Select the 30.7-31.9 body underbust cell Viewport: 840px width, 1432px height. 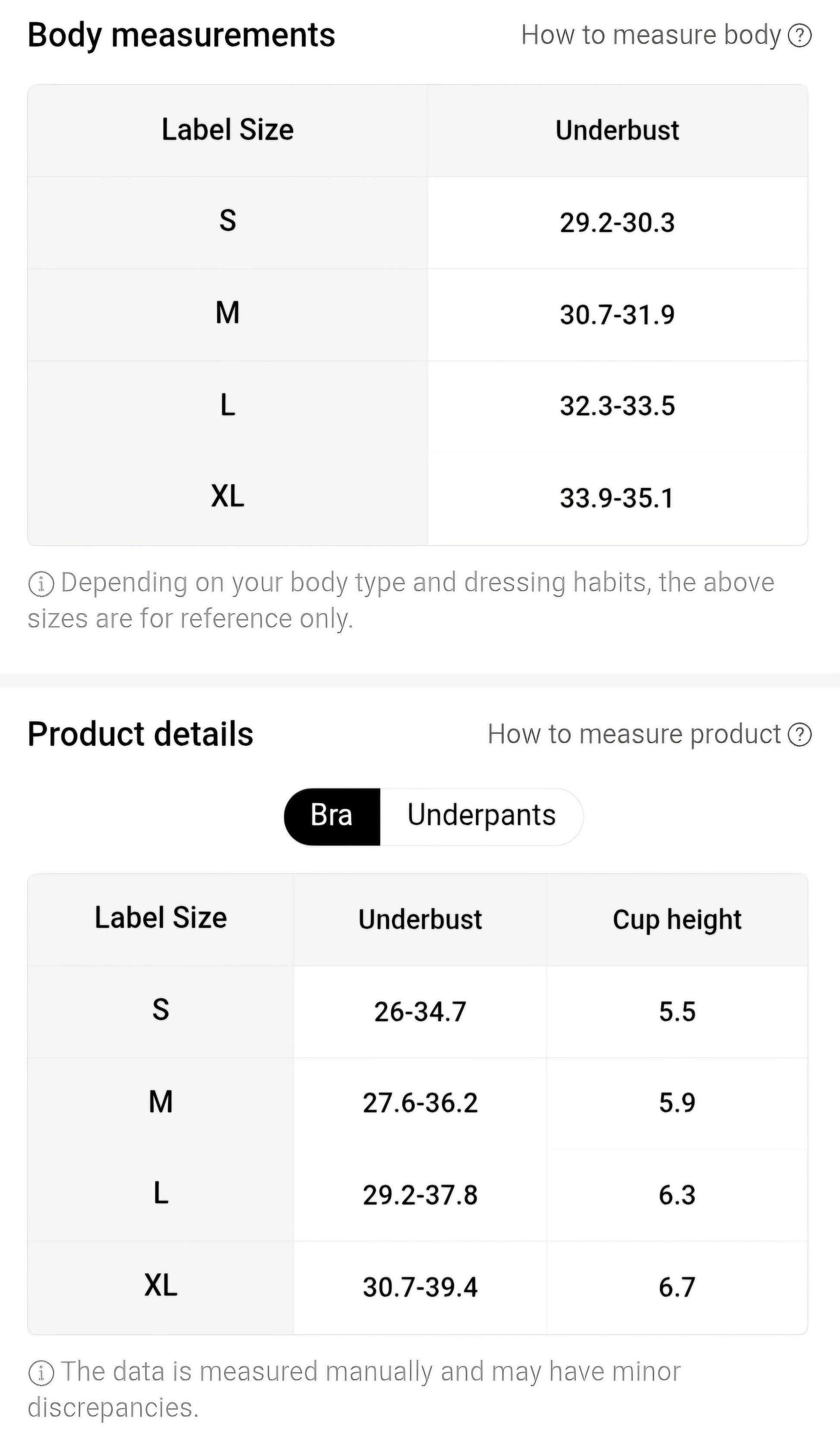pos(617,314)
